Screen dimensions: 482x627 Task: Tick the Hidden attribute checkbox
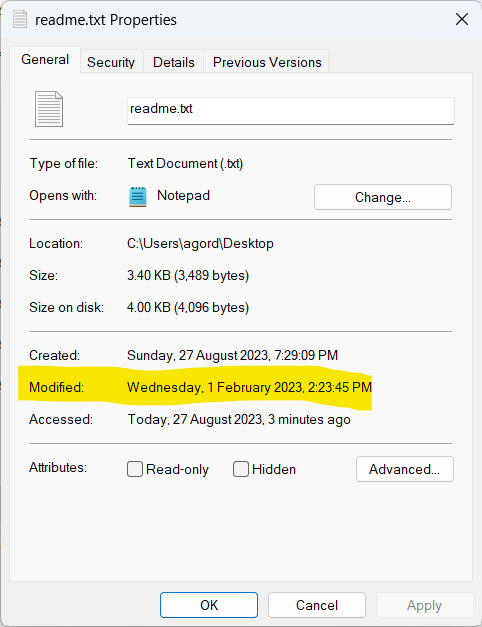tap(241, 469)
